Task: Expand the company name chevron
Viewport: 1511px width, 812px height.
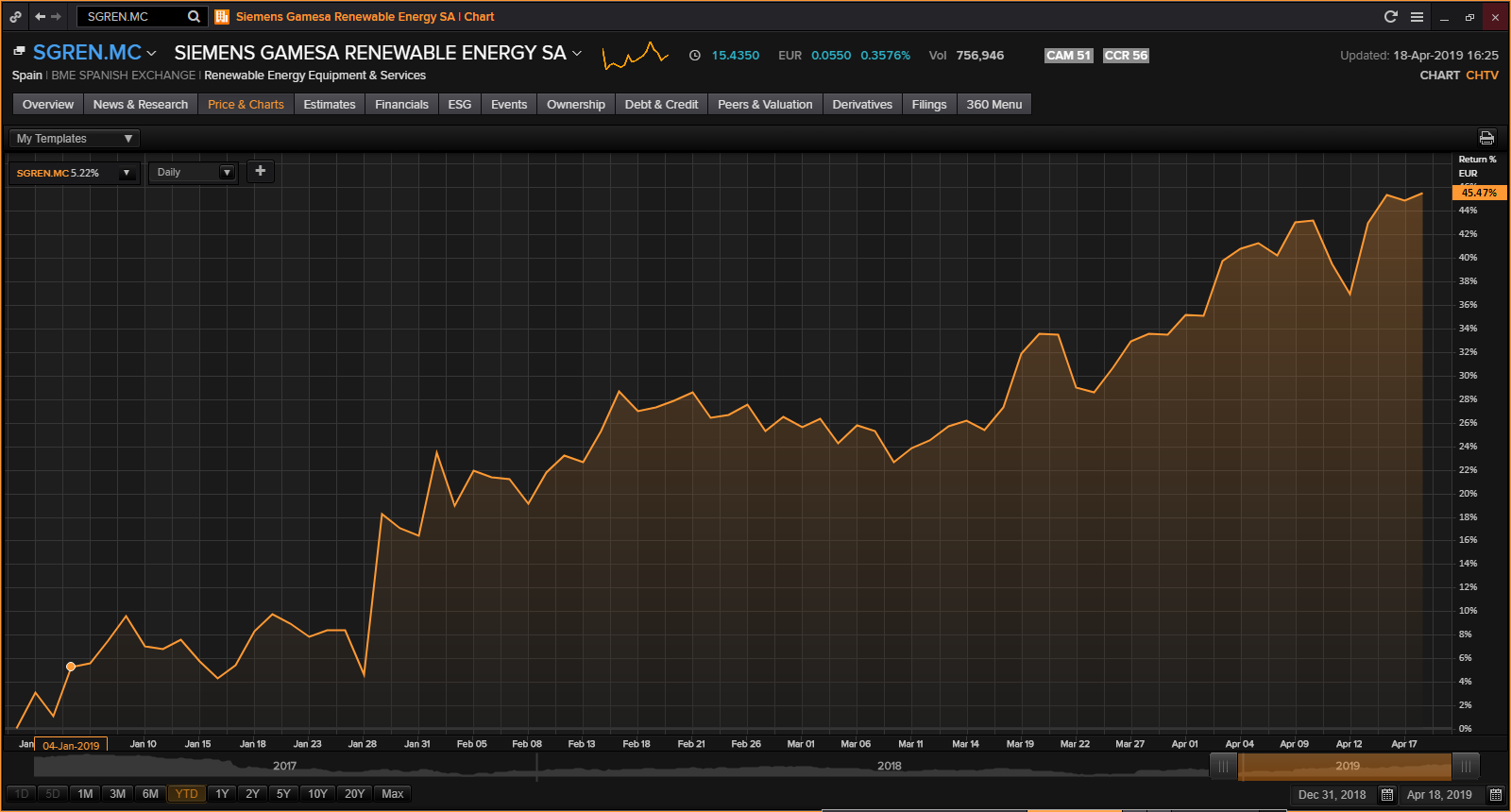Action: click(577, 53)
